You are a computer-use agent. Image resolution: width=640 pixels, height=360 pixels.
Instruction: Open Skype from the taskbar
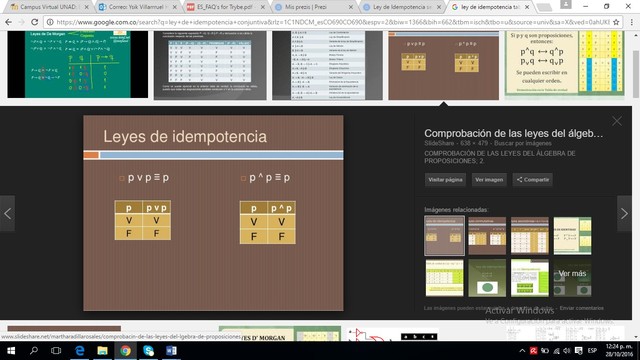[149, 351]
